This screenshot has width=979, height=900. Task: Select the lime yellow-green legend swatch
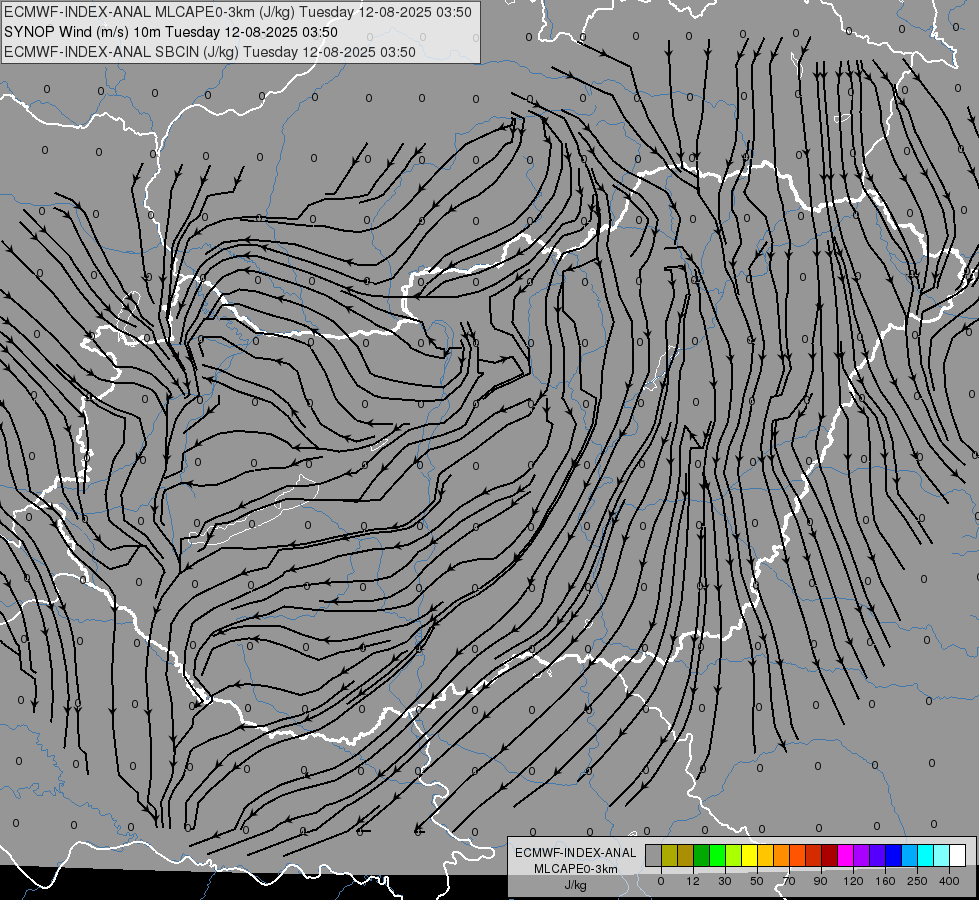[x=734, y=855]
